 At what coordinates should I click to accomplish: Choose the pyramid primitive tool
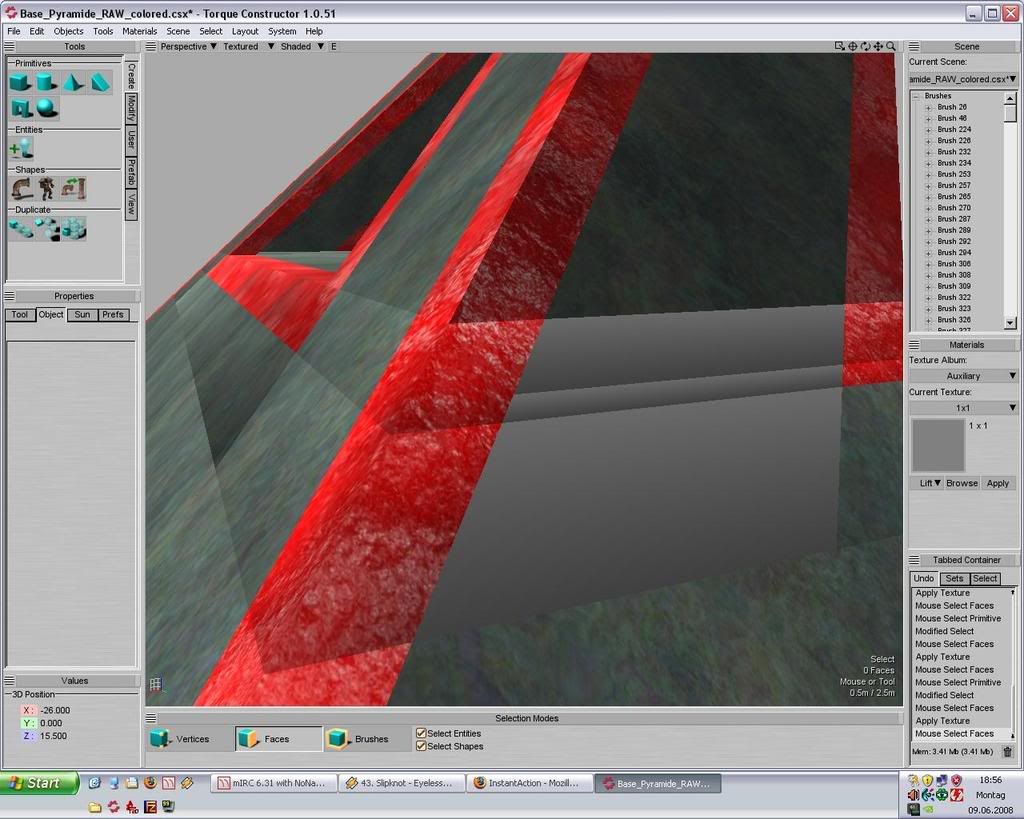pos(73,82)
